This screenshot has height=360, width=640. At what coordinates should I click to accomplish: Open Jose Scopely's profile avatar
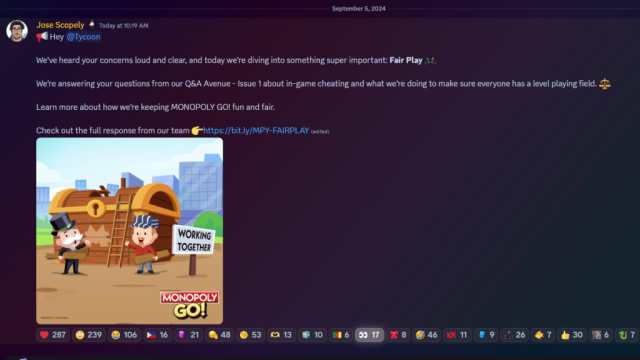click(17, 30)
